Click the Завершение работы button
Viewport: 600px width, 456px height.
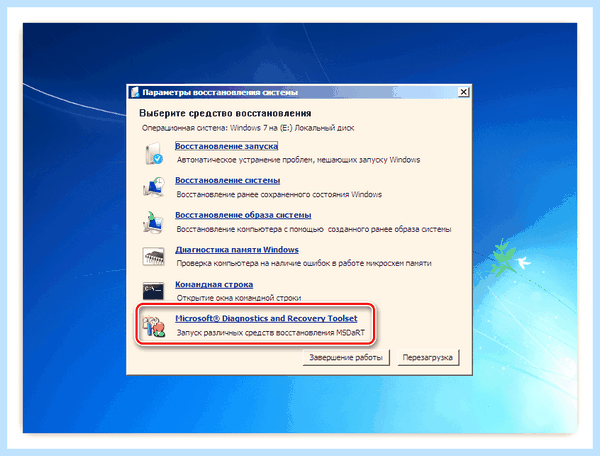346,357
